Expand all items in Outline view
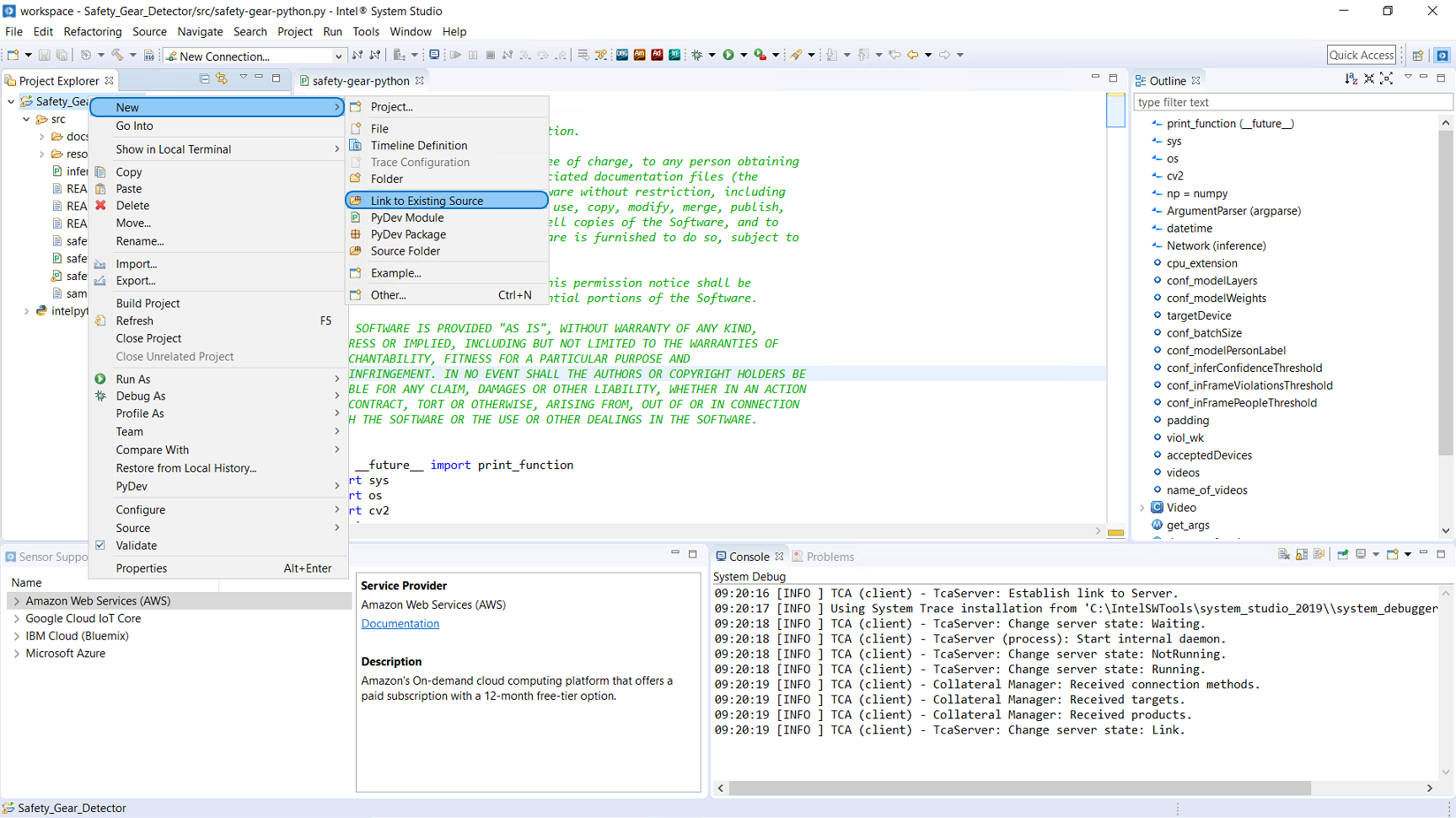The image size is (1456, 818). click(x=1387, y=78)
